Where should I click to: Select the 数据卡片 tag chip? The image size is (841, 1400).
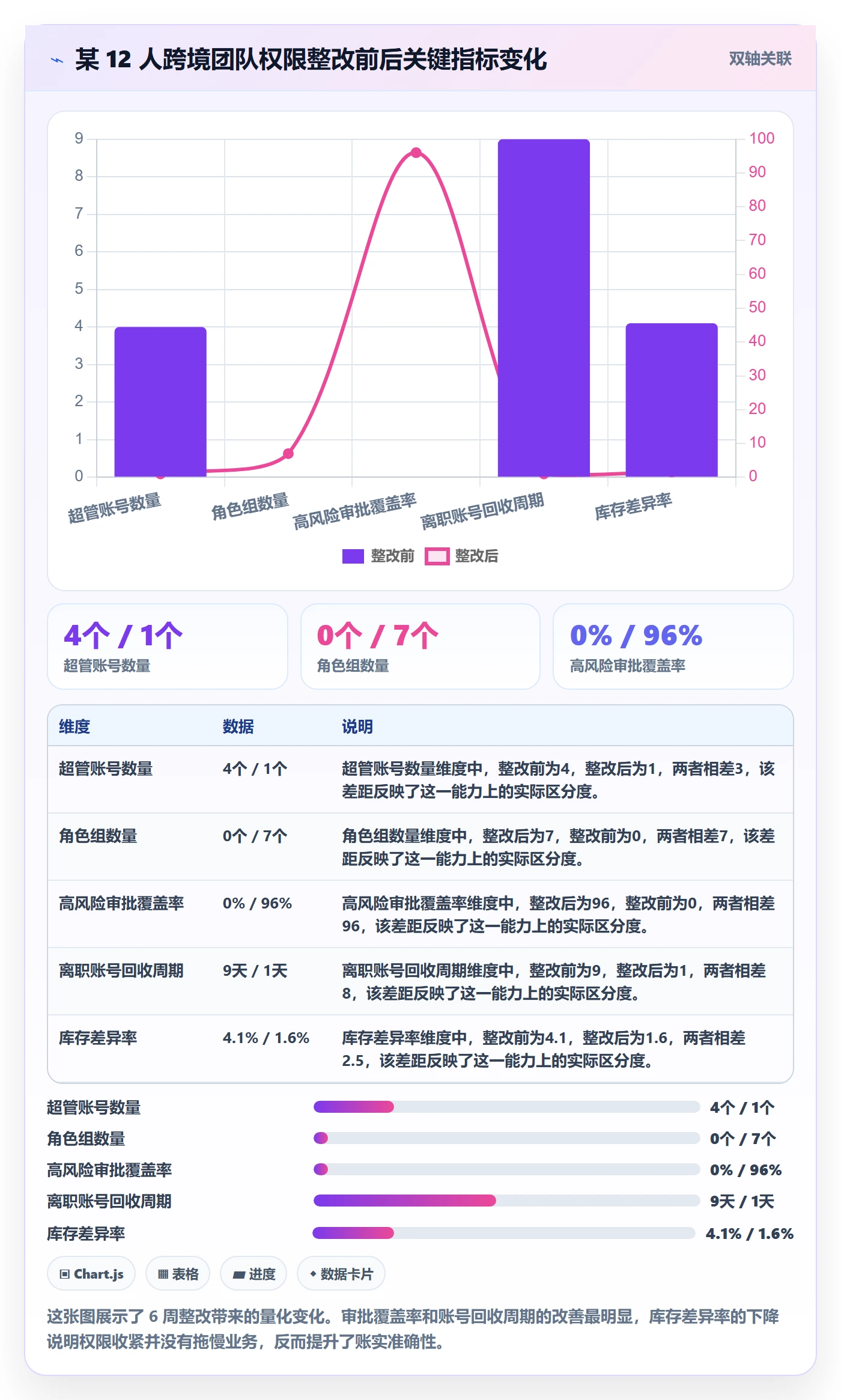point(341,1273)
